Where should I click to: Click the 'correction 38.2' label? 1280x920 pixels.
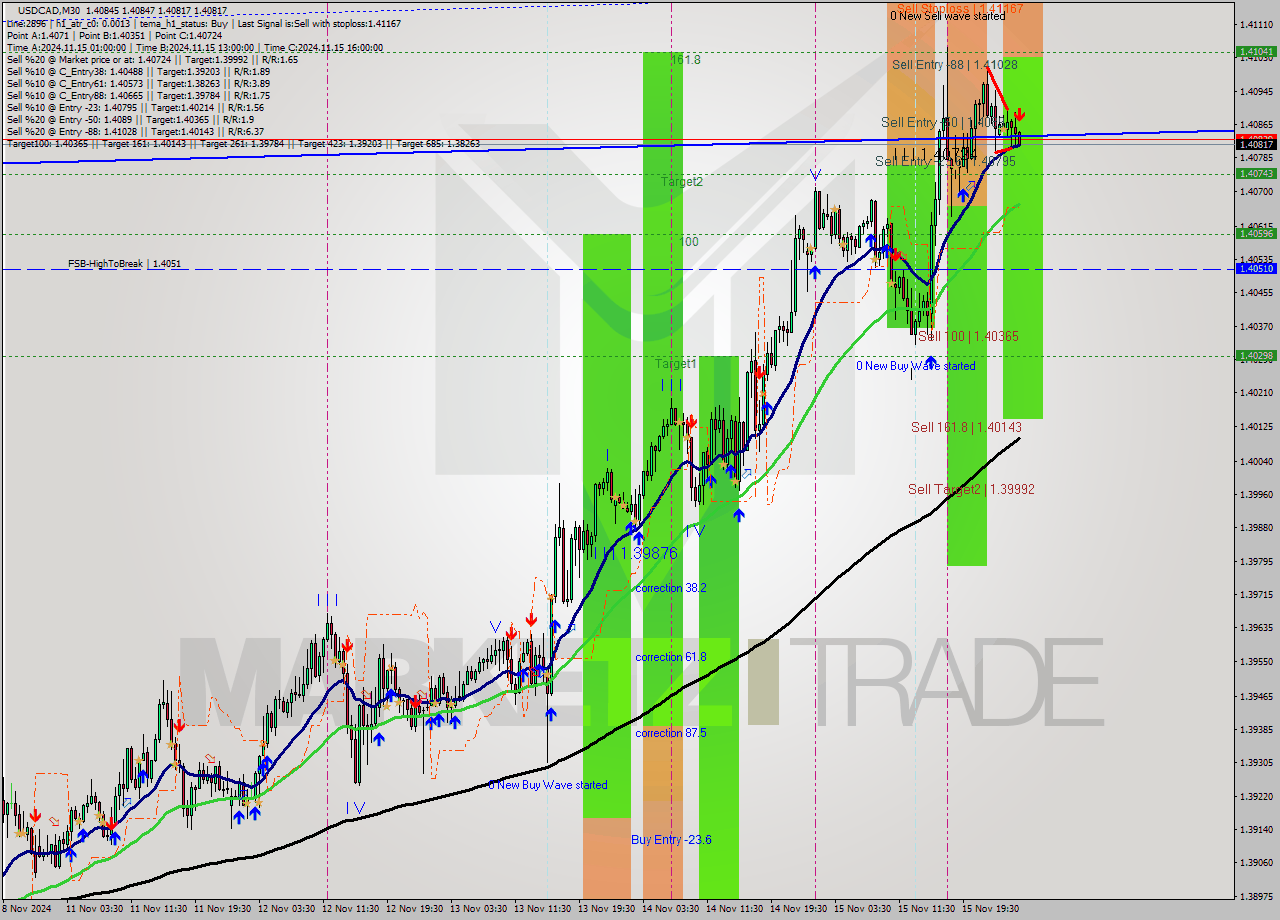coord(671,588)
